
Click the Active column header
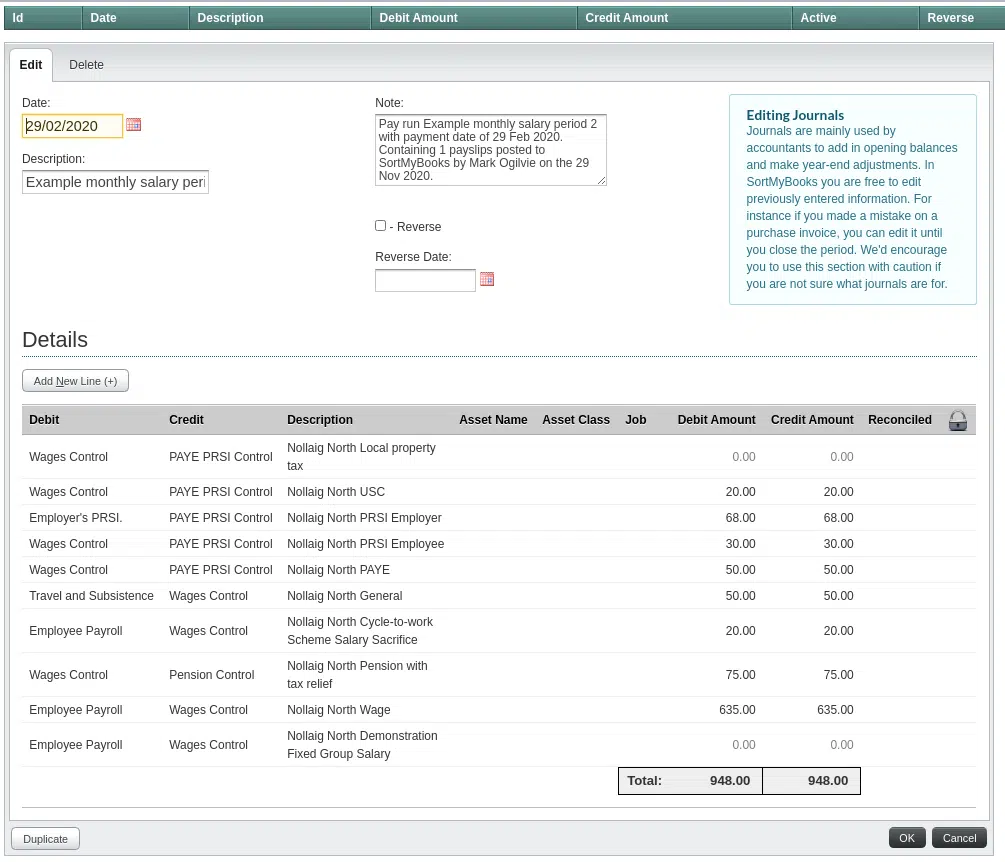[x=856, y=18]
